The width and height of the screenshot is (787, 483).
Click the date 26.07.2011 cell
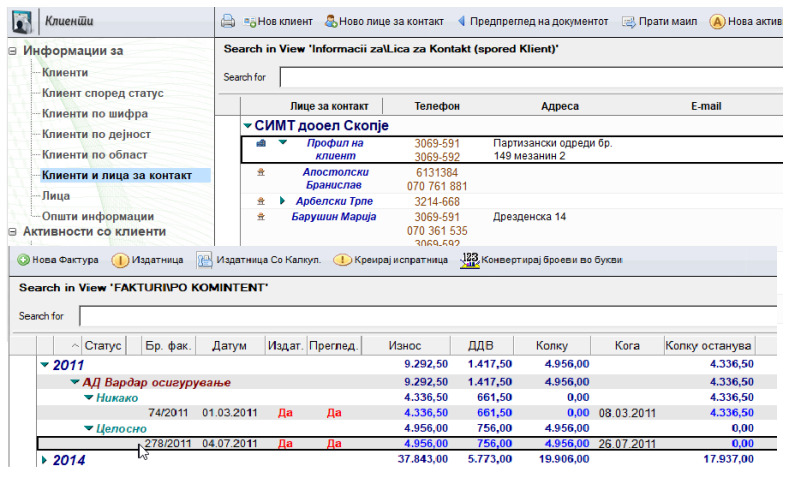(x=627, y=444)
